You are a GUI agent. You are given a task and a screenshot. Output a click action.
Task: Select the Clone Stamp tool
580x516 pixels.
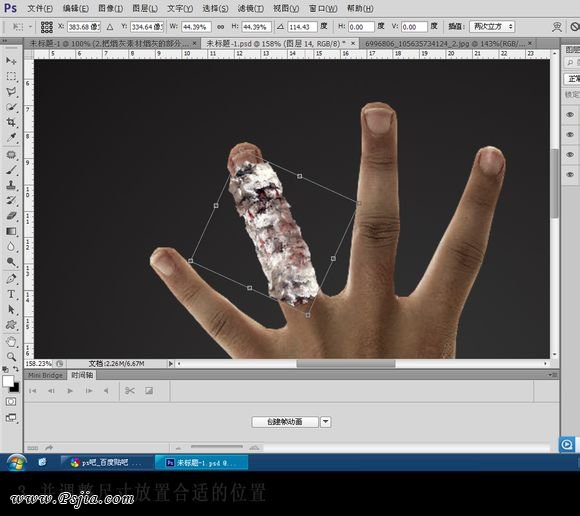(x=11, y=185)
